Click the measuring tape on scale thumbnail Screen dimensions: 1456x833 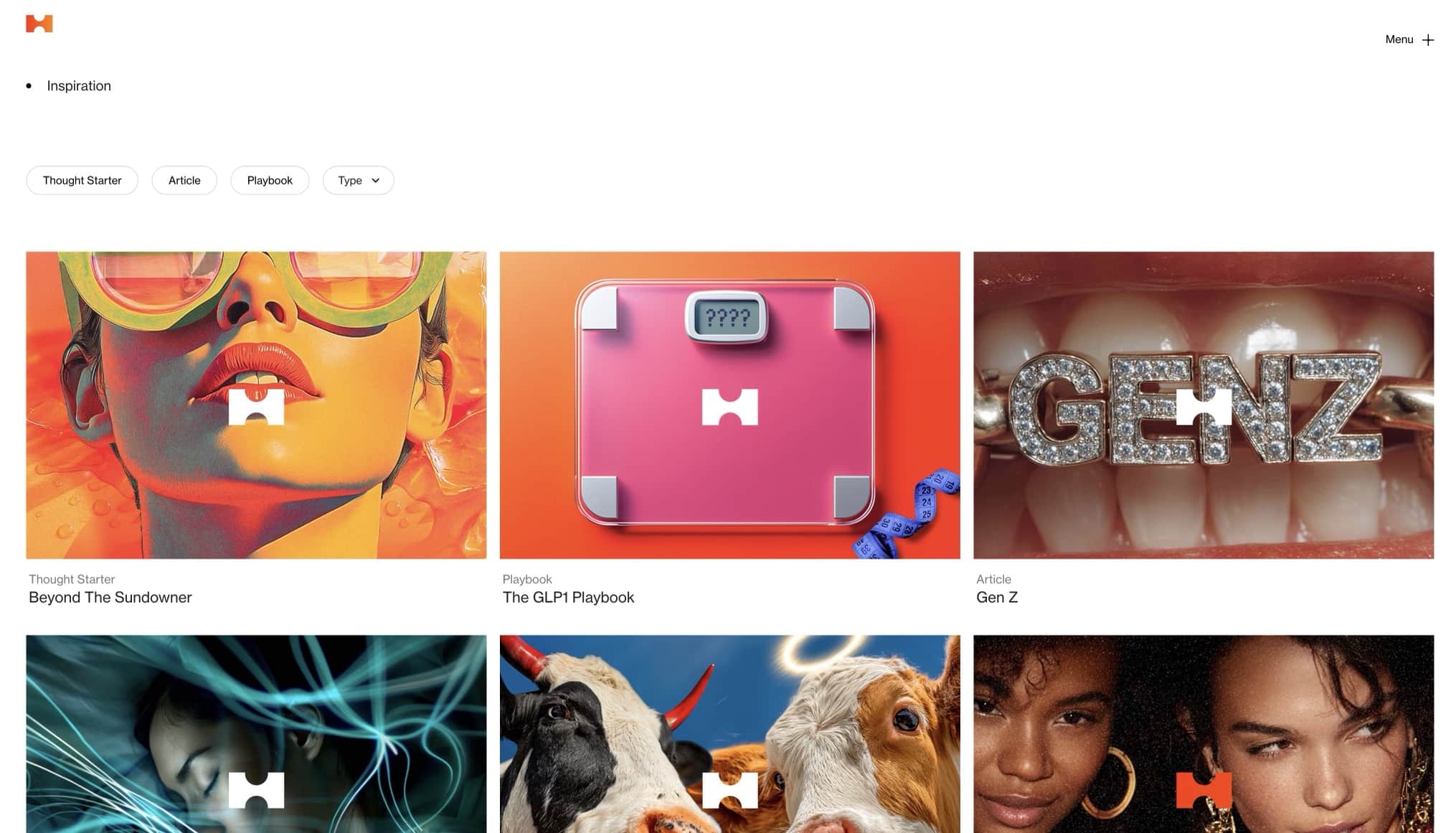911,515
